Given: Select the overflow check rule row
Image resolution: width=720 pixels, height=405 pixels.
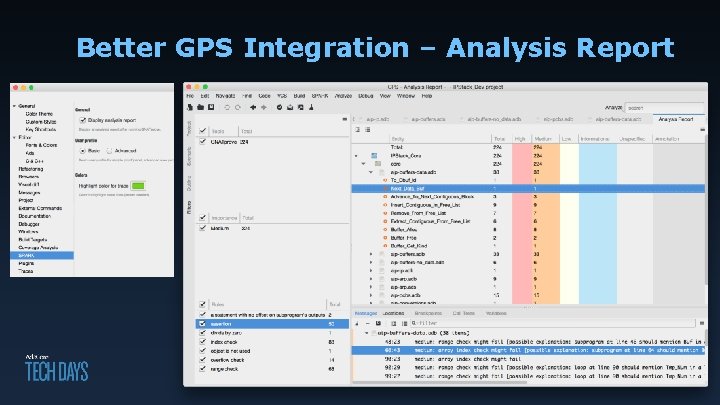Looking at the screenshot, I should (272, 360).
